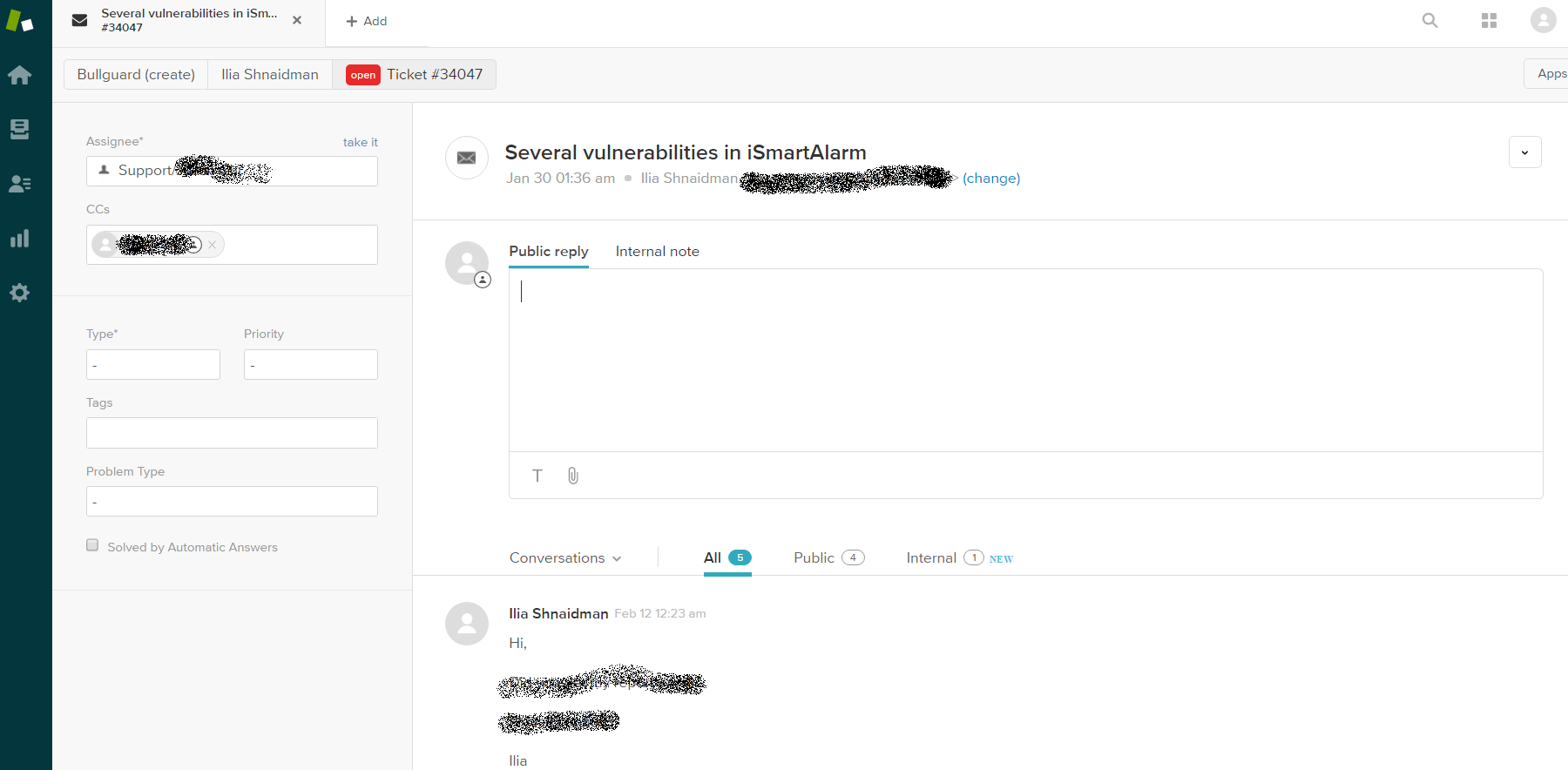Filter to Public conversations
1568x770 pixels.
[x=829, y=557]
